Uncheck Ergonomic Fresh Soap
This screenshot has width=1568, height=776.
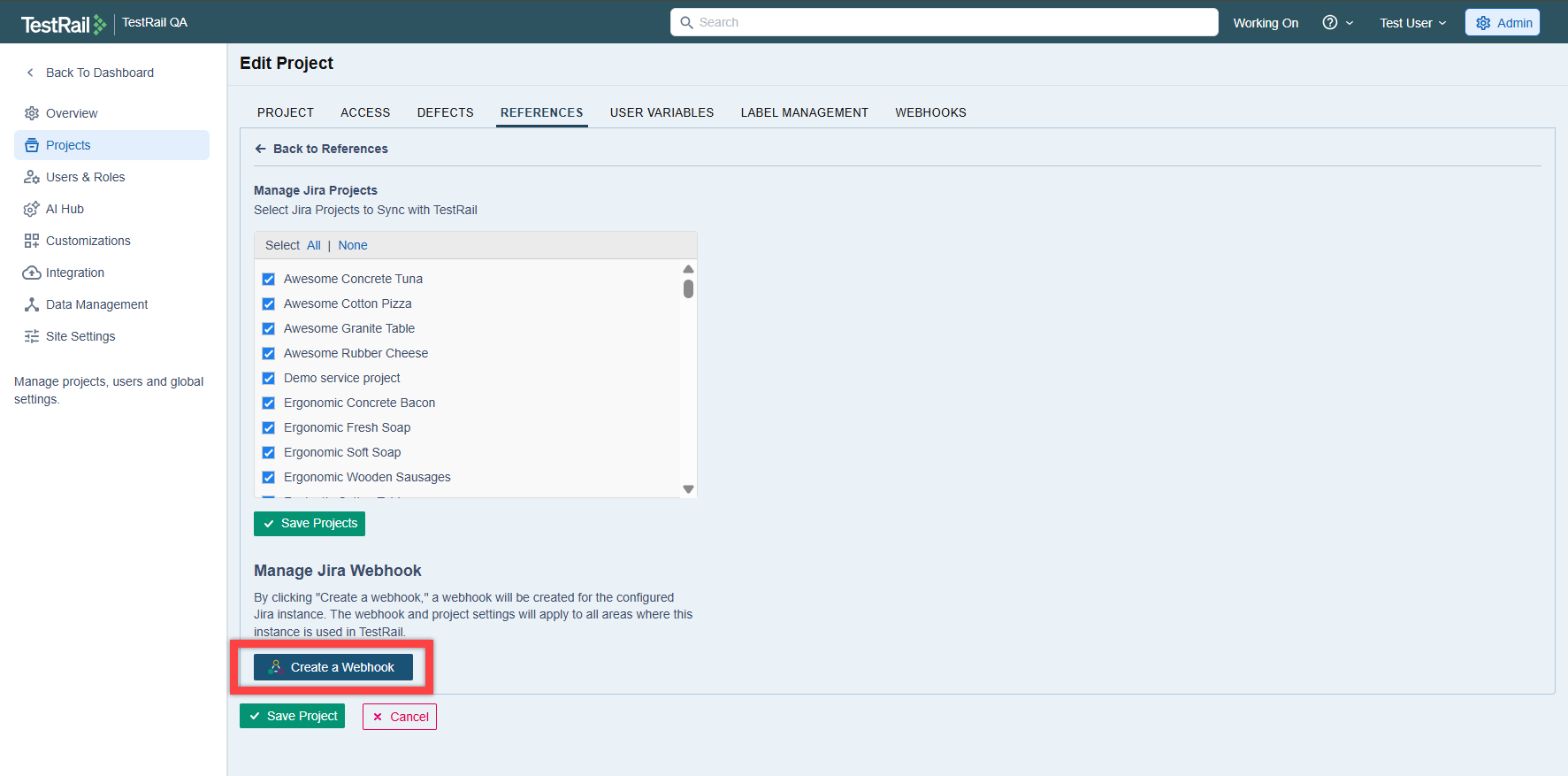(269, 427)
